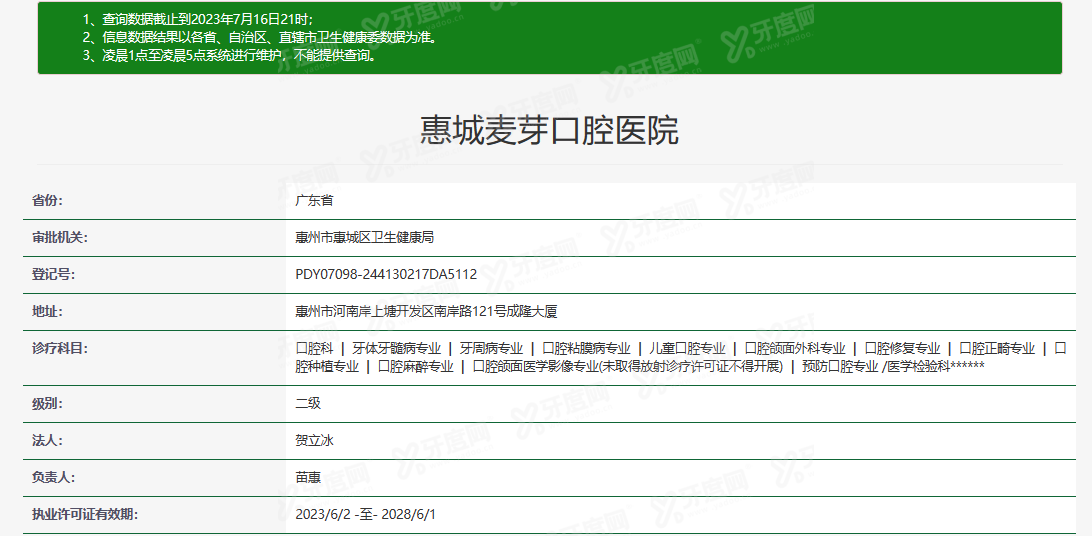Click 口腔颌面医学影像专业 text

(536, 366)
